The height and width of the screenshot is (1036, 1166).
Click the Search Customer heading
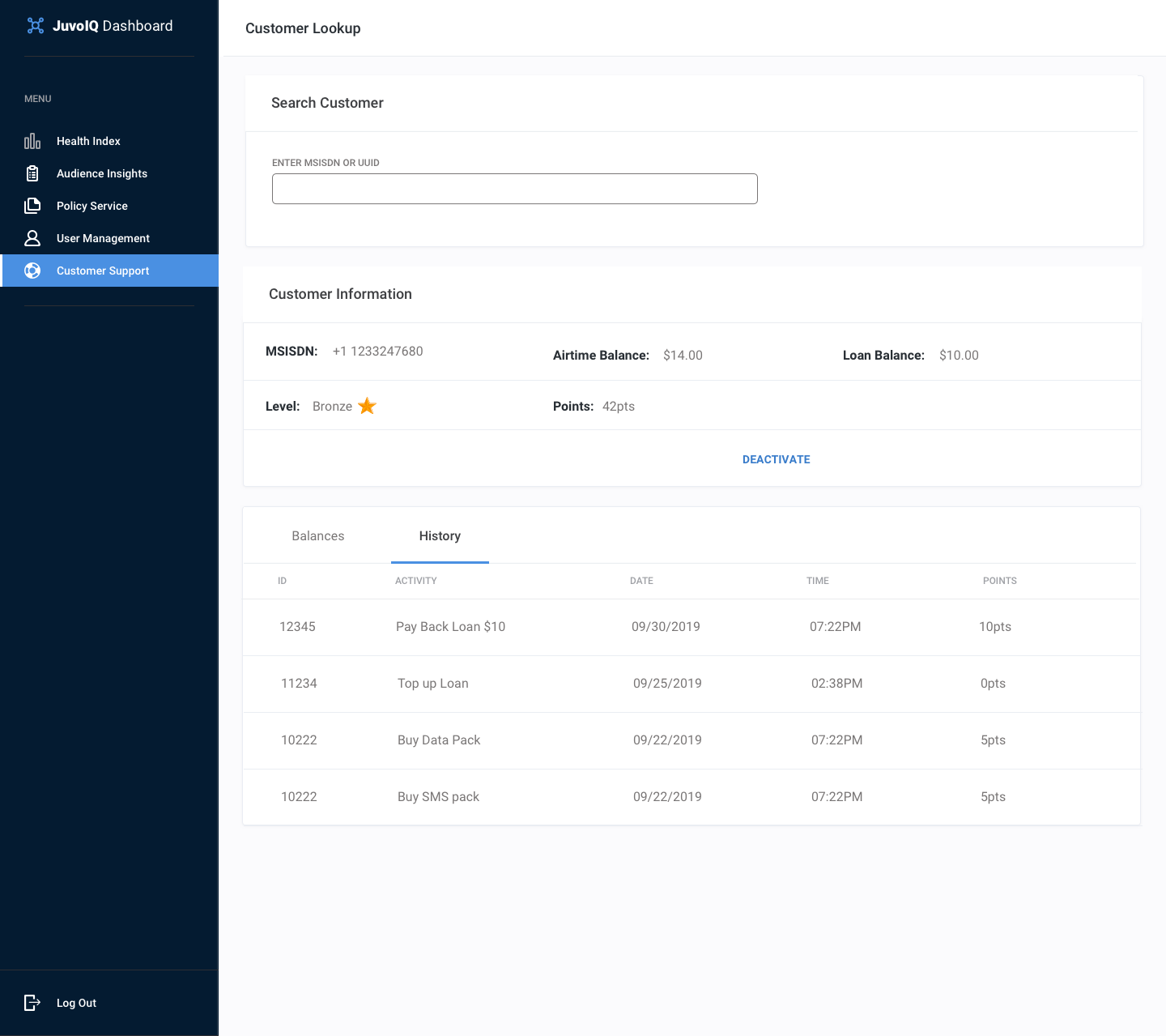pyautogui.click(x=327, y=103)
